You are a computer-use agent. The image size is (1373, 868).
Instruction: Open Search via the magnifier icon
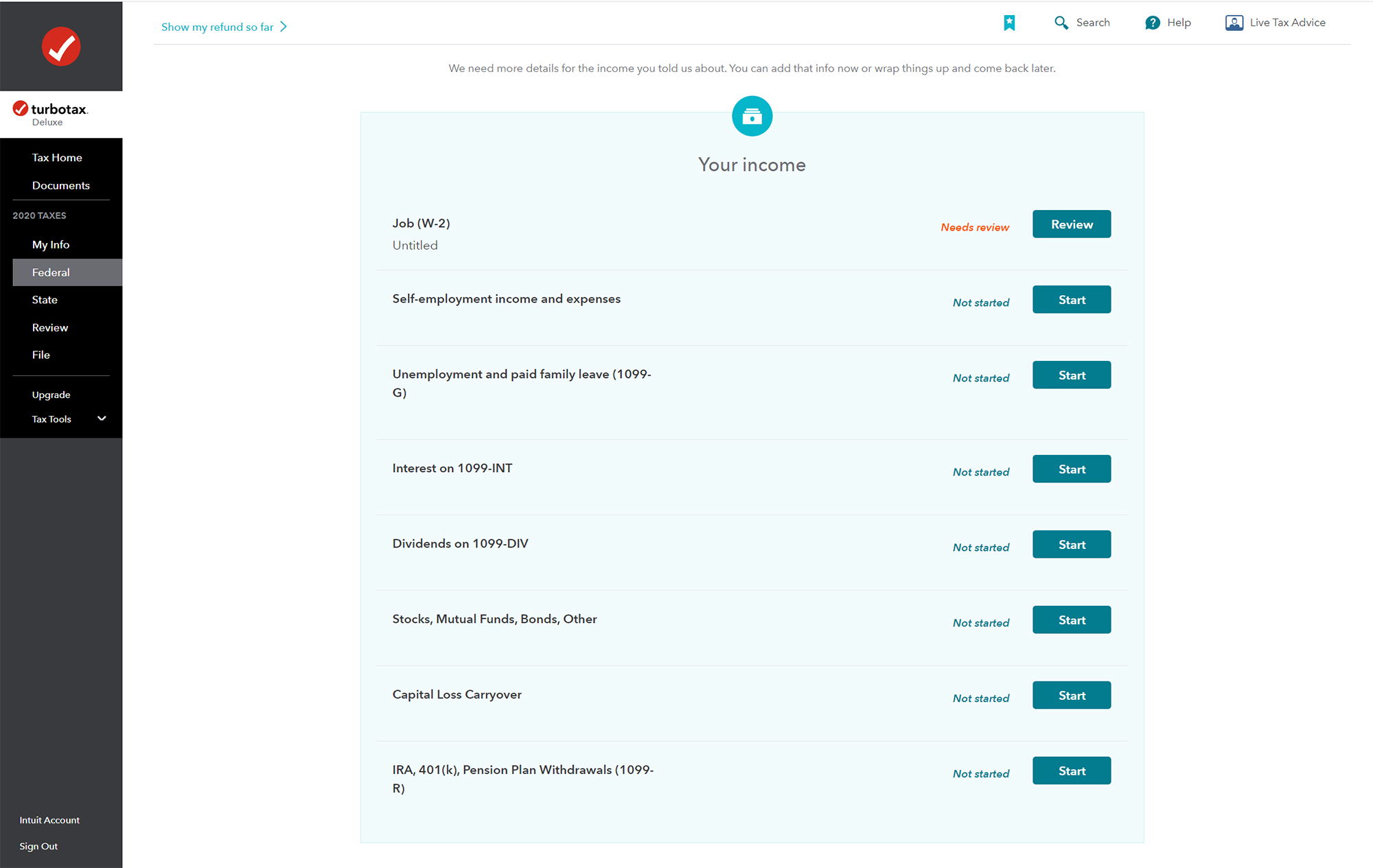(x=1061, y=22)
